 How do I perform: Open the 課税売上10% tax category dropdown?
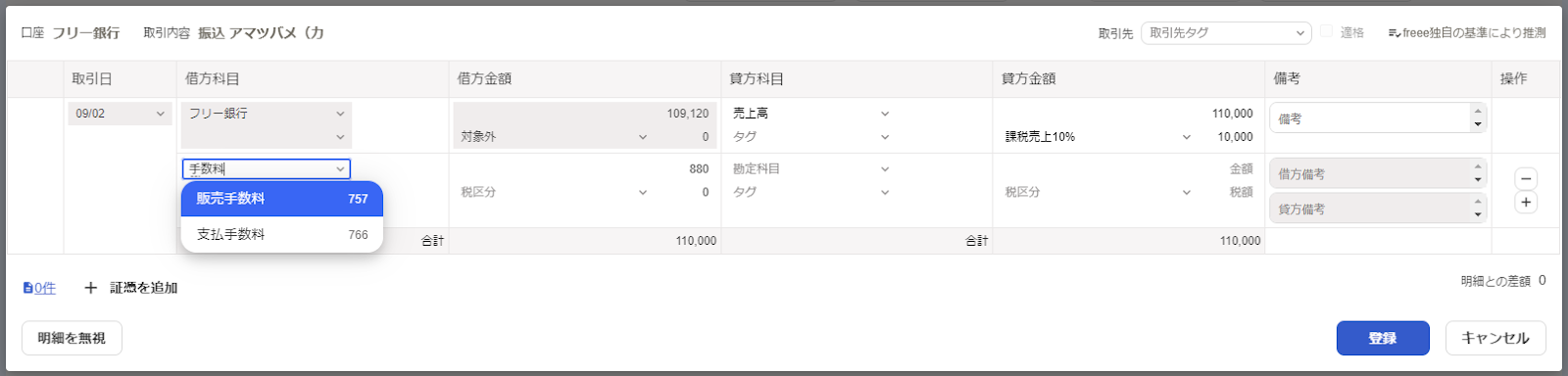(x=1098, y=137)
